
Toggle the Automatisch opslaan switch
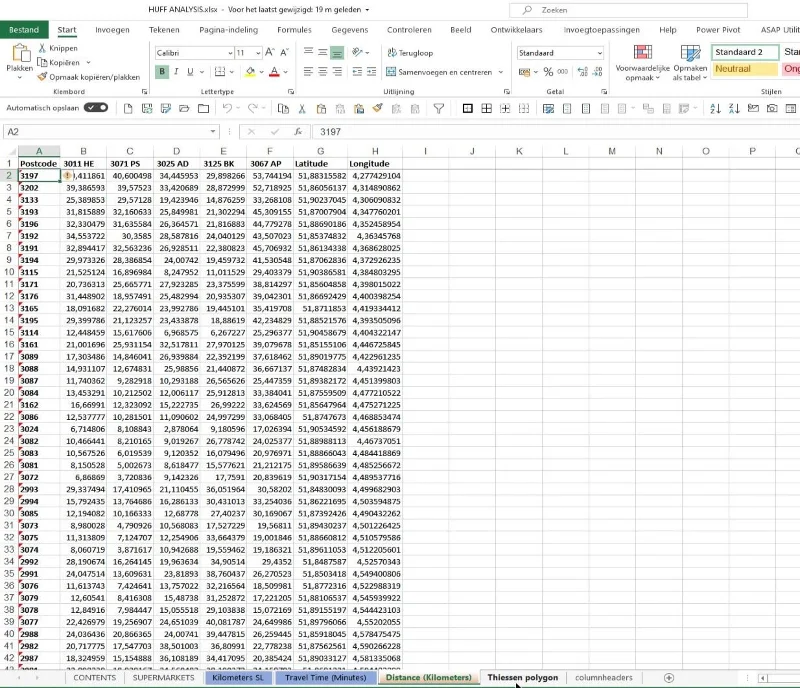96,108
